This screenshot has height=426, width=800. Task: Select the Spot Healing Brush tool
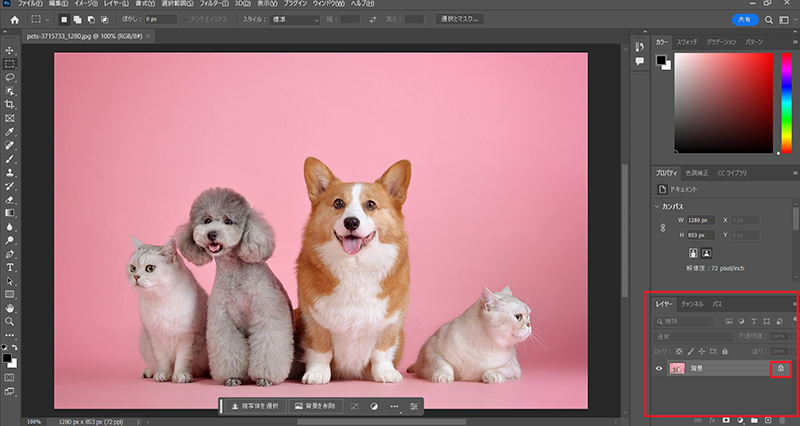(10, 145)
